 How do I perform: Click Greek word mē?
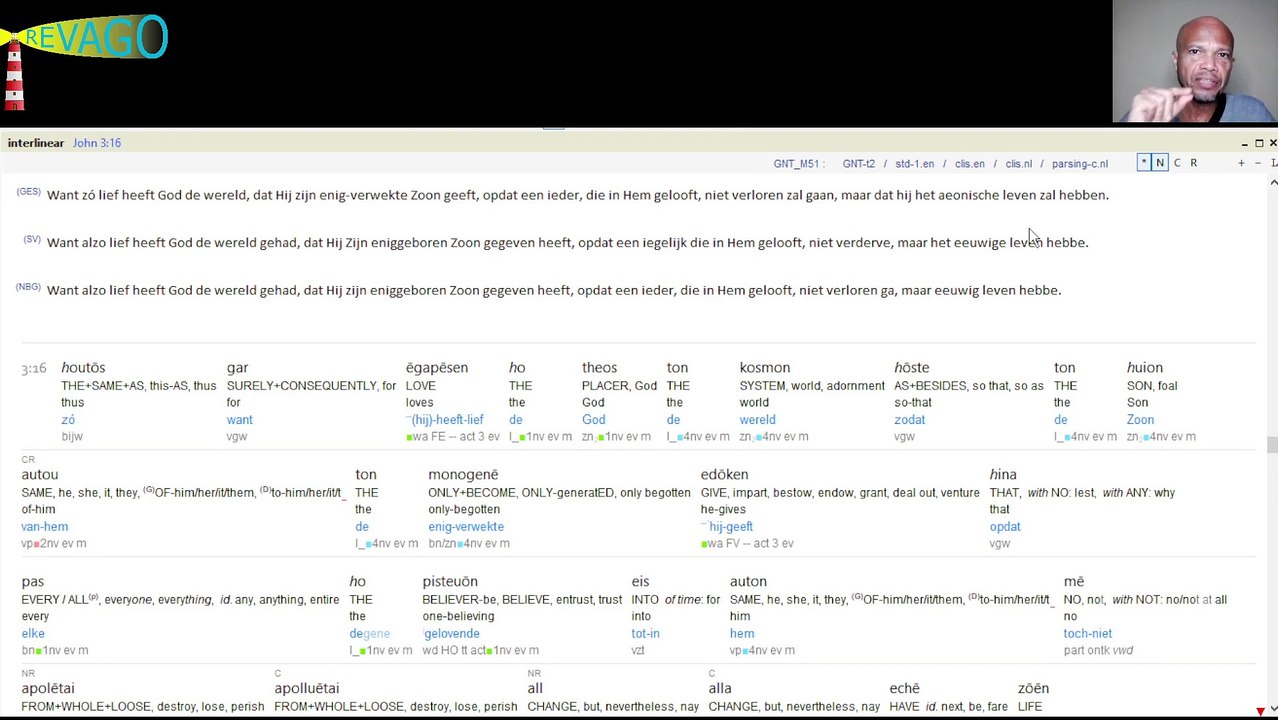1074,582
